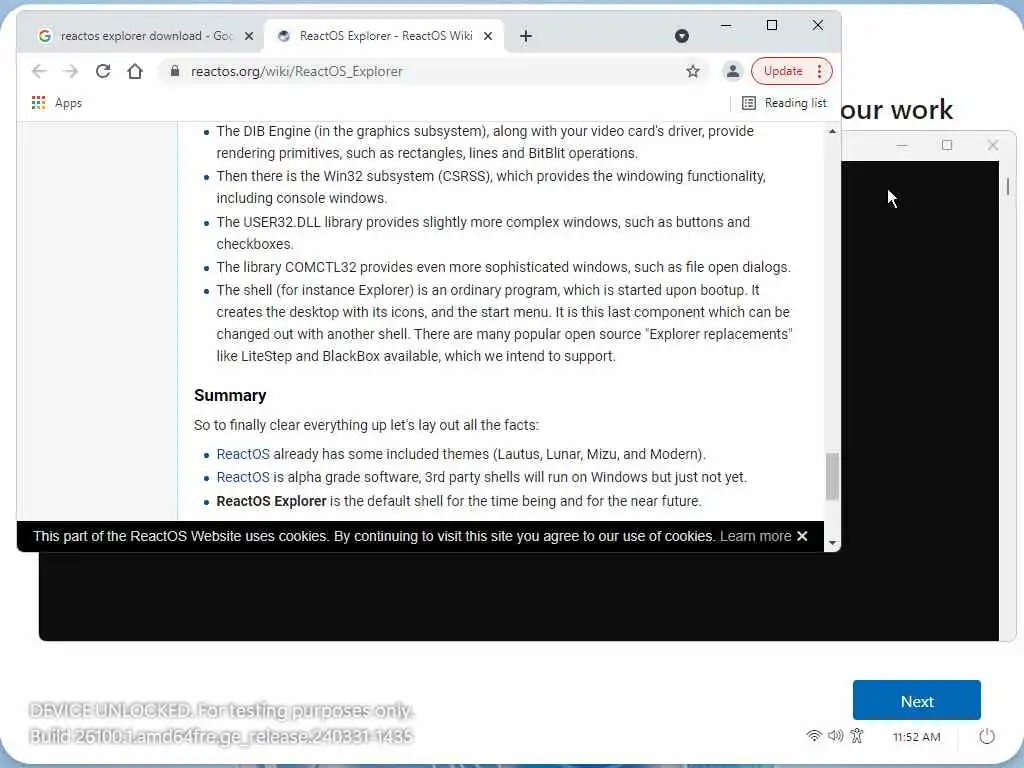Bookmark this page with the star icon
The height and width of the screenshot is (768, 1024).
point(693,71)
